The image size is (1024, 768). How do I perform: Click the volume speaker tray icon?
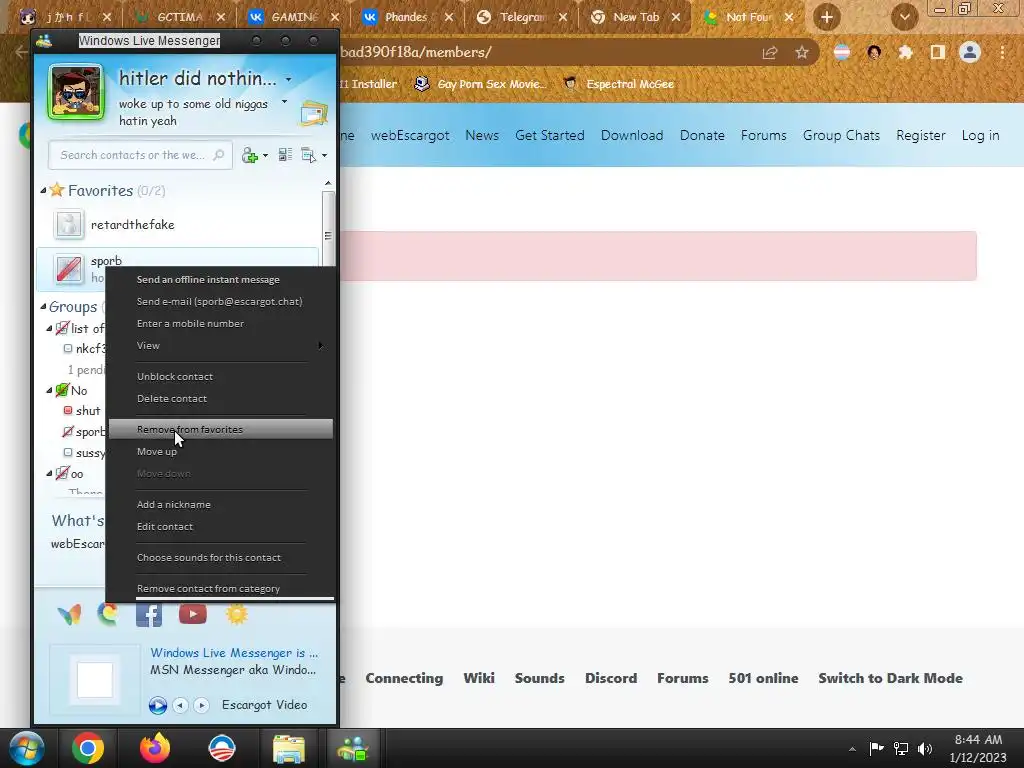coord(925,748)
